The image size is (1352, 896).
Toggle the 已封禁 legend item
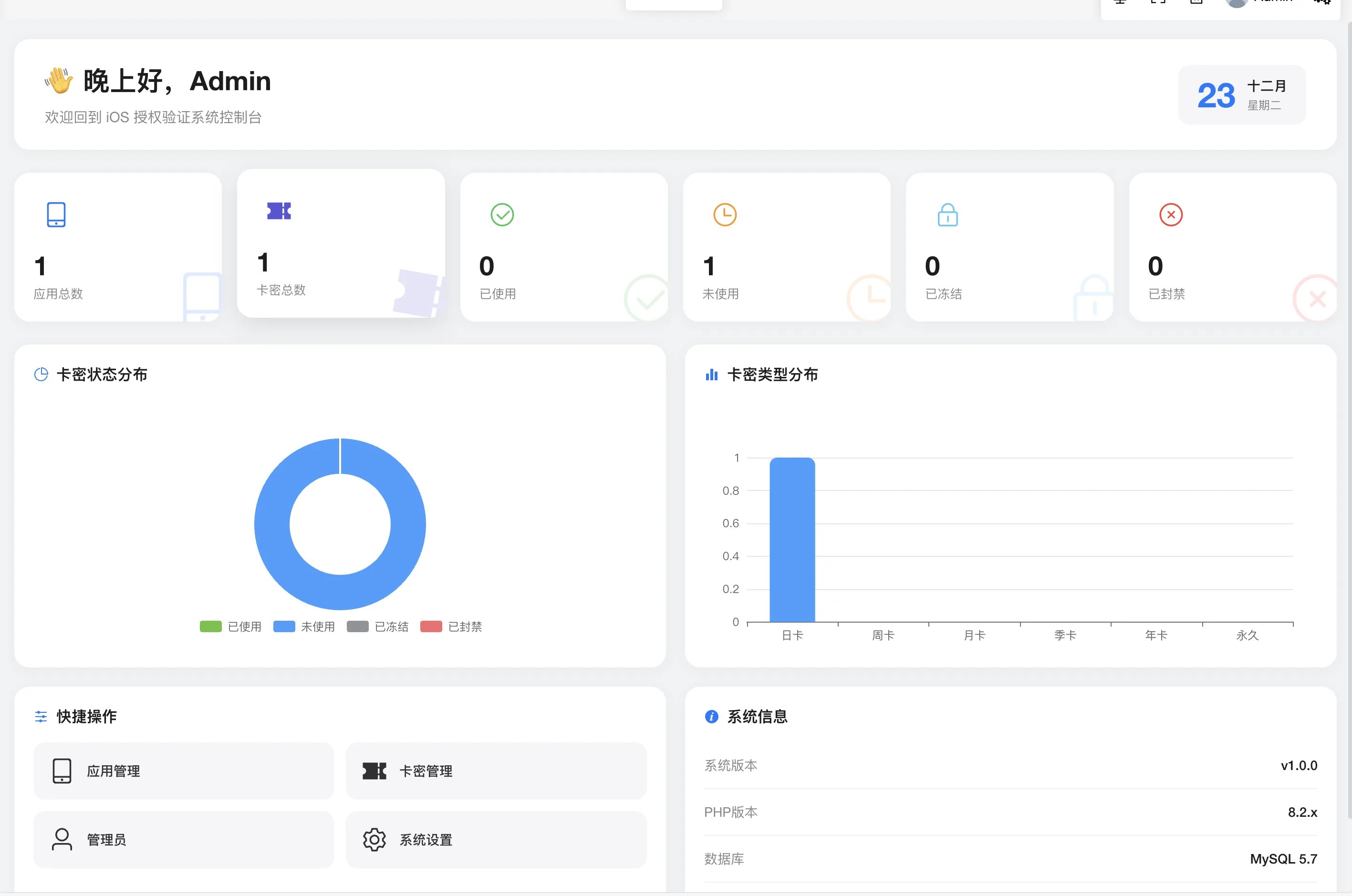click(x=451, y=626)
